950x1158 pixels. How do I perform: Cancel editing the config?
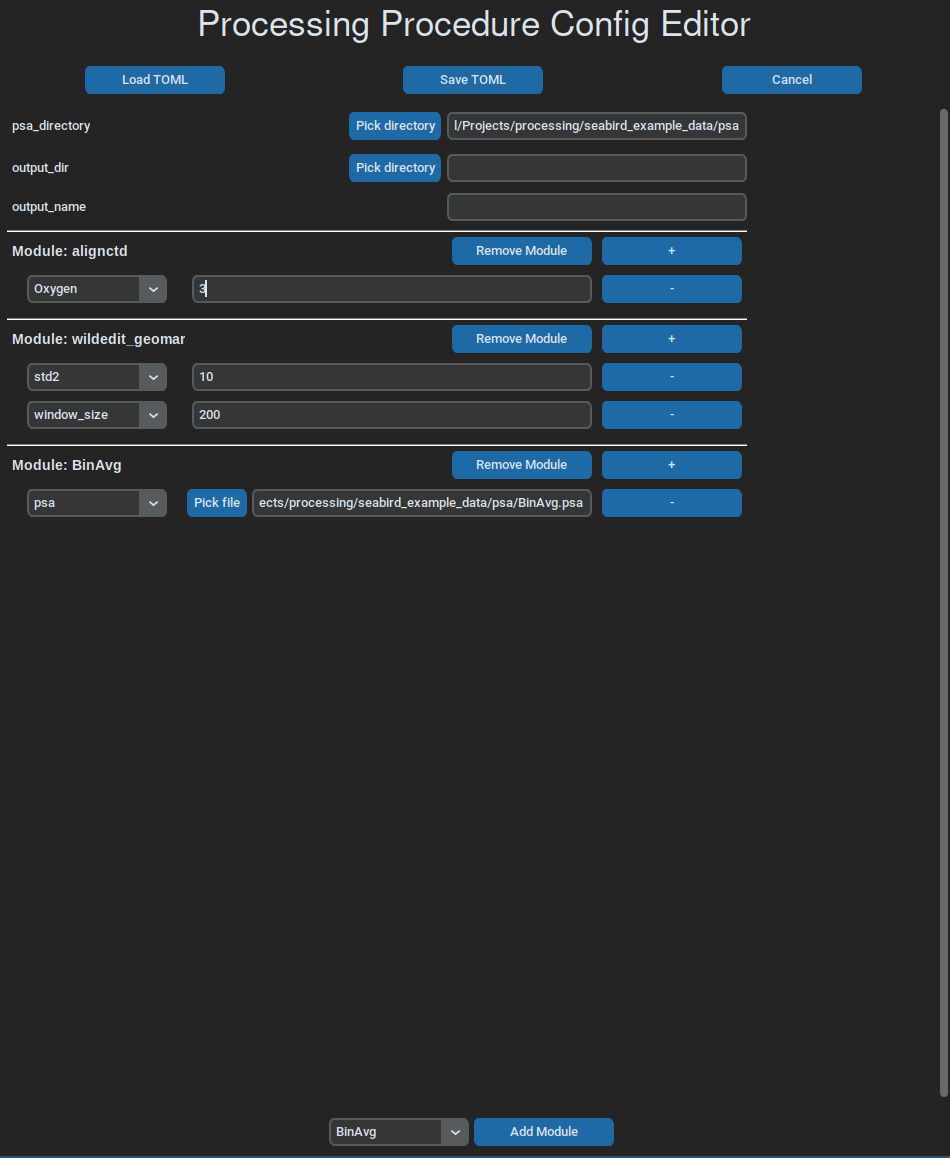click(791, 79)
